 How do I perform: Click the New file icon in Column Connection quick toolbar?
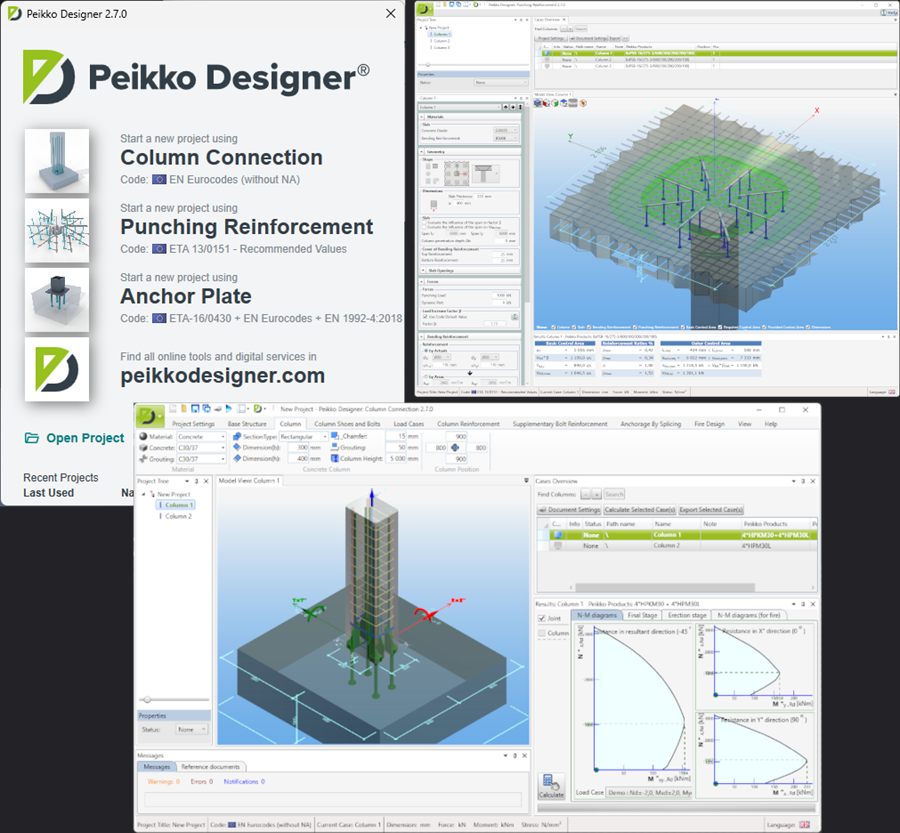click(173, 409)
